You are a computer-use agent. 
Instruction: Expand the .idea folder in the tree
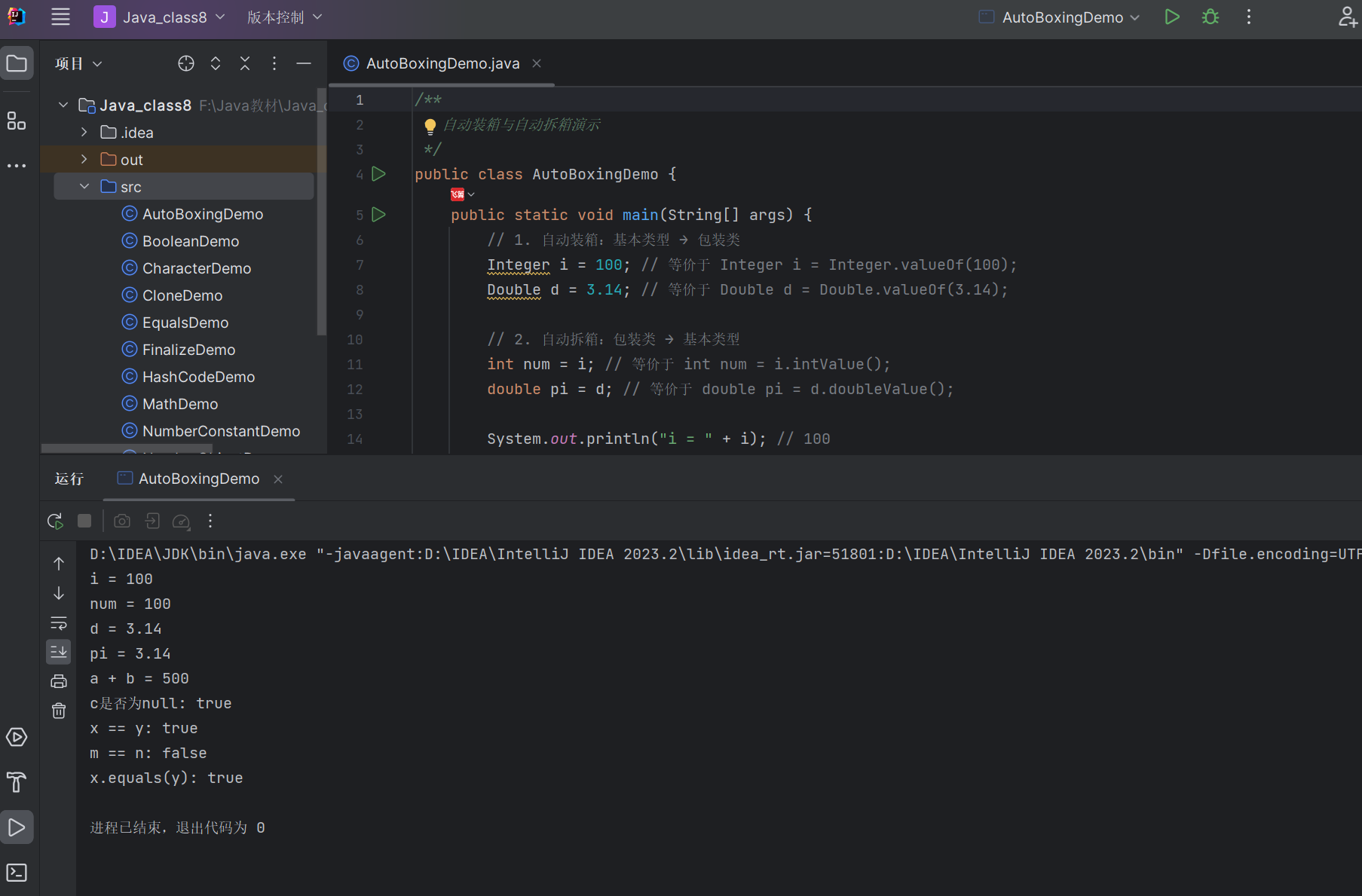[x=84, y=133]
